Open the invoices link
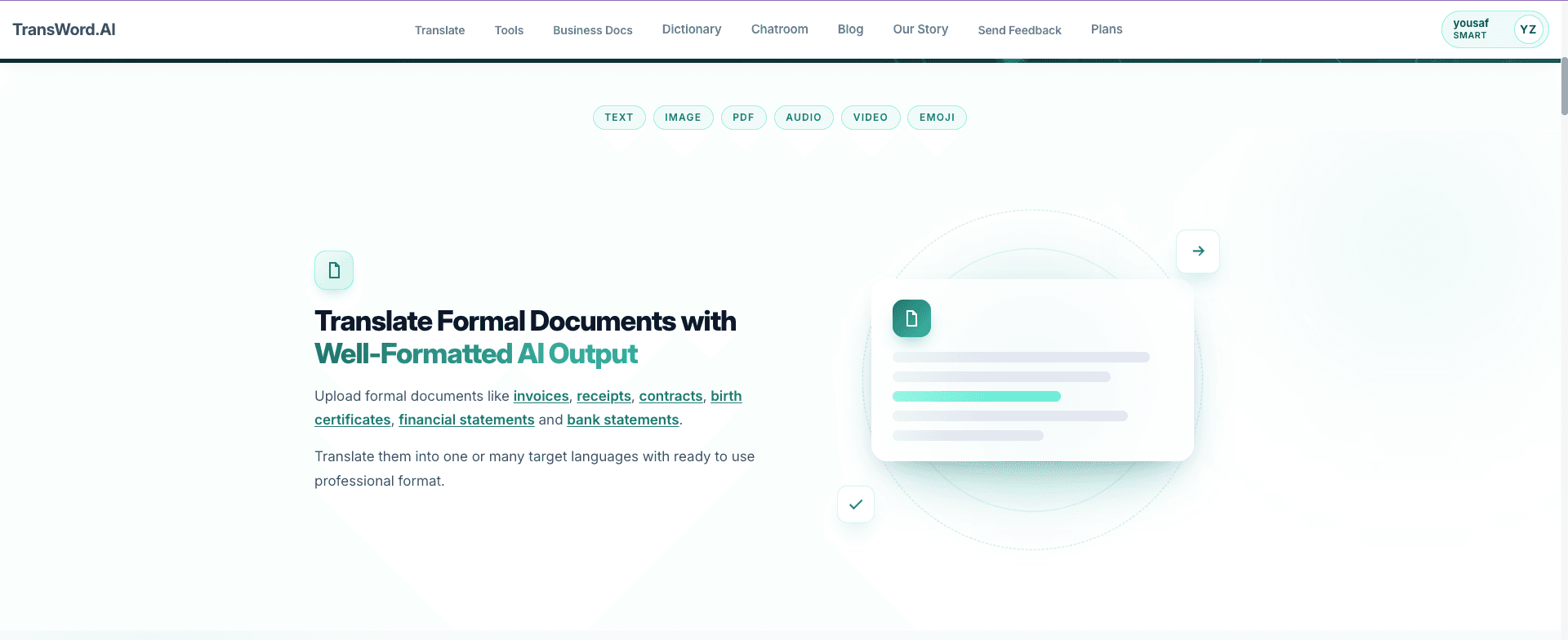Viewport: 1568px width, 640px height. click(x=541, y=396)
